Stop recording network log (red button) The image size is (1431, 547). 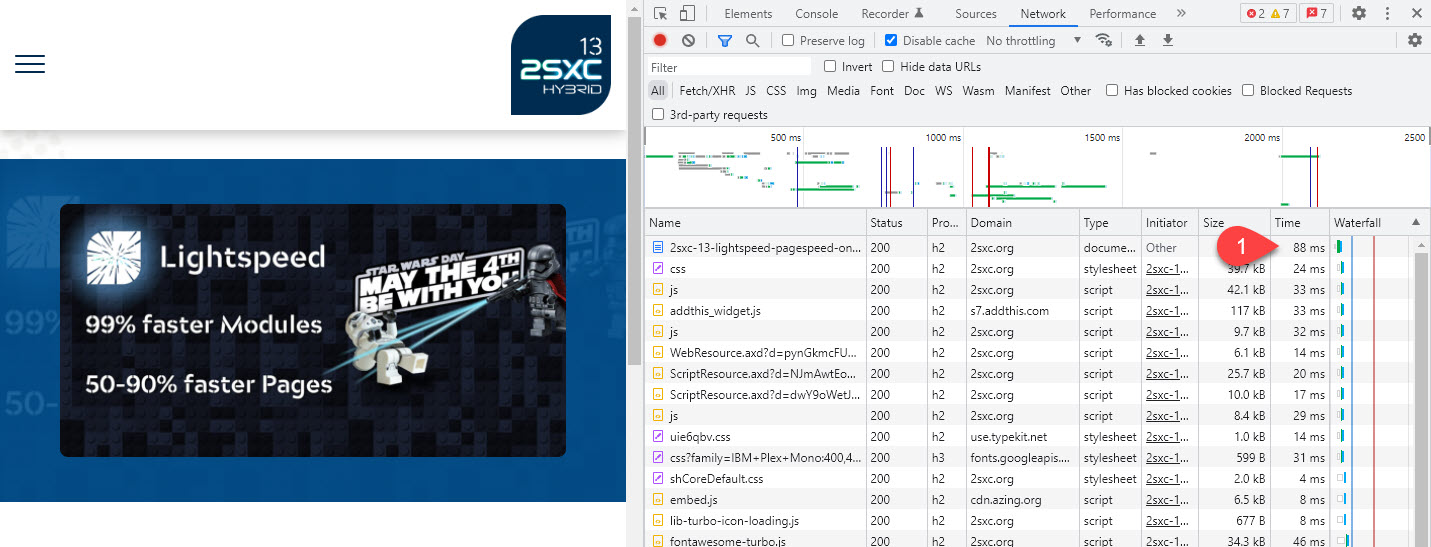click(660, 40)
